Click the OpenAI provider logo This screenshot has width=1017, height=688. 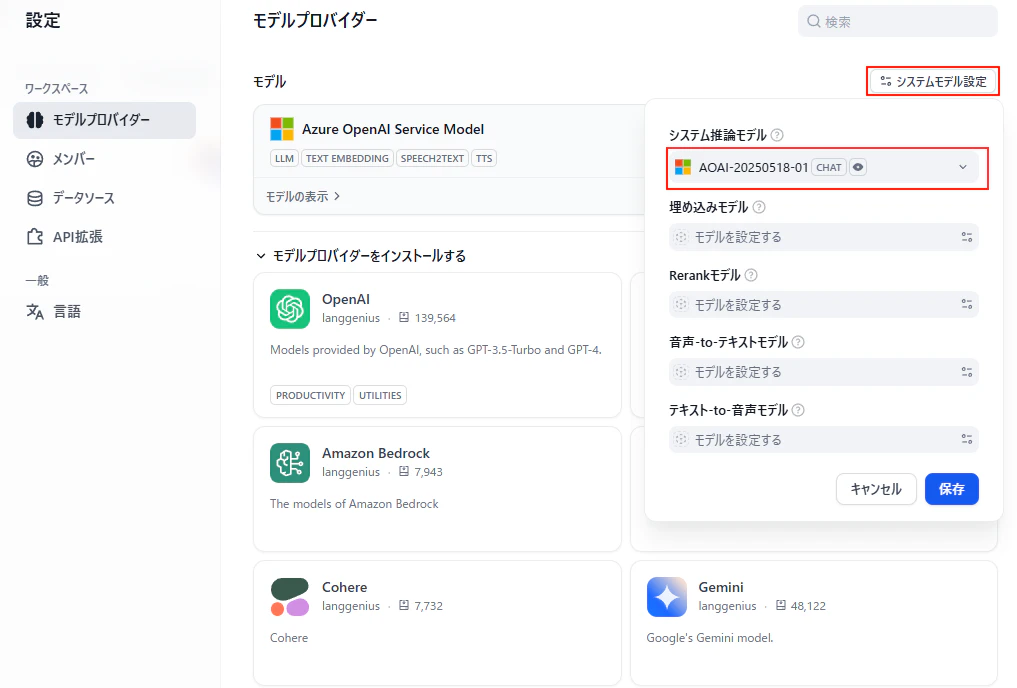[x=290, y=309]
